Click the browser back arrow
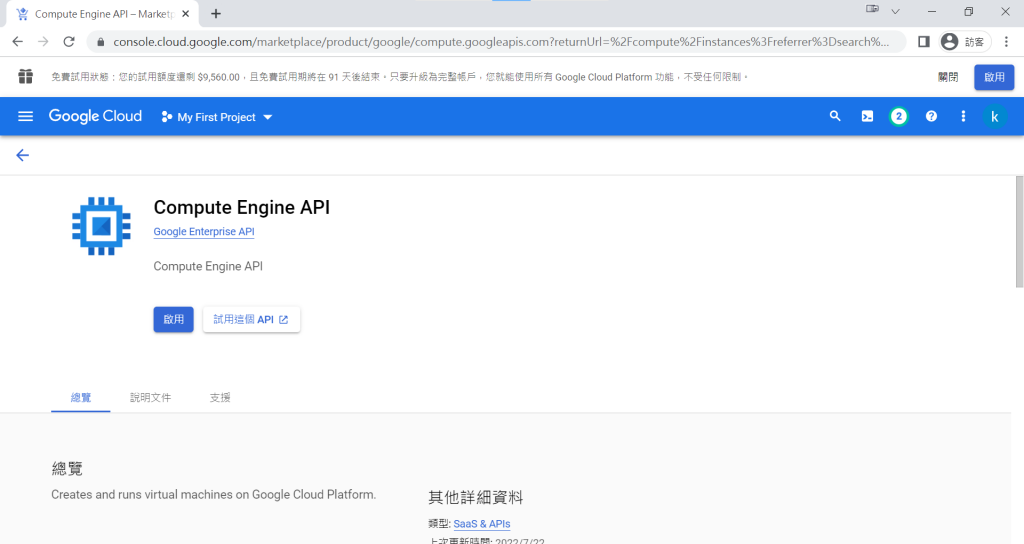This screenshot has height=544, width=1024. (x=18, y=42)
